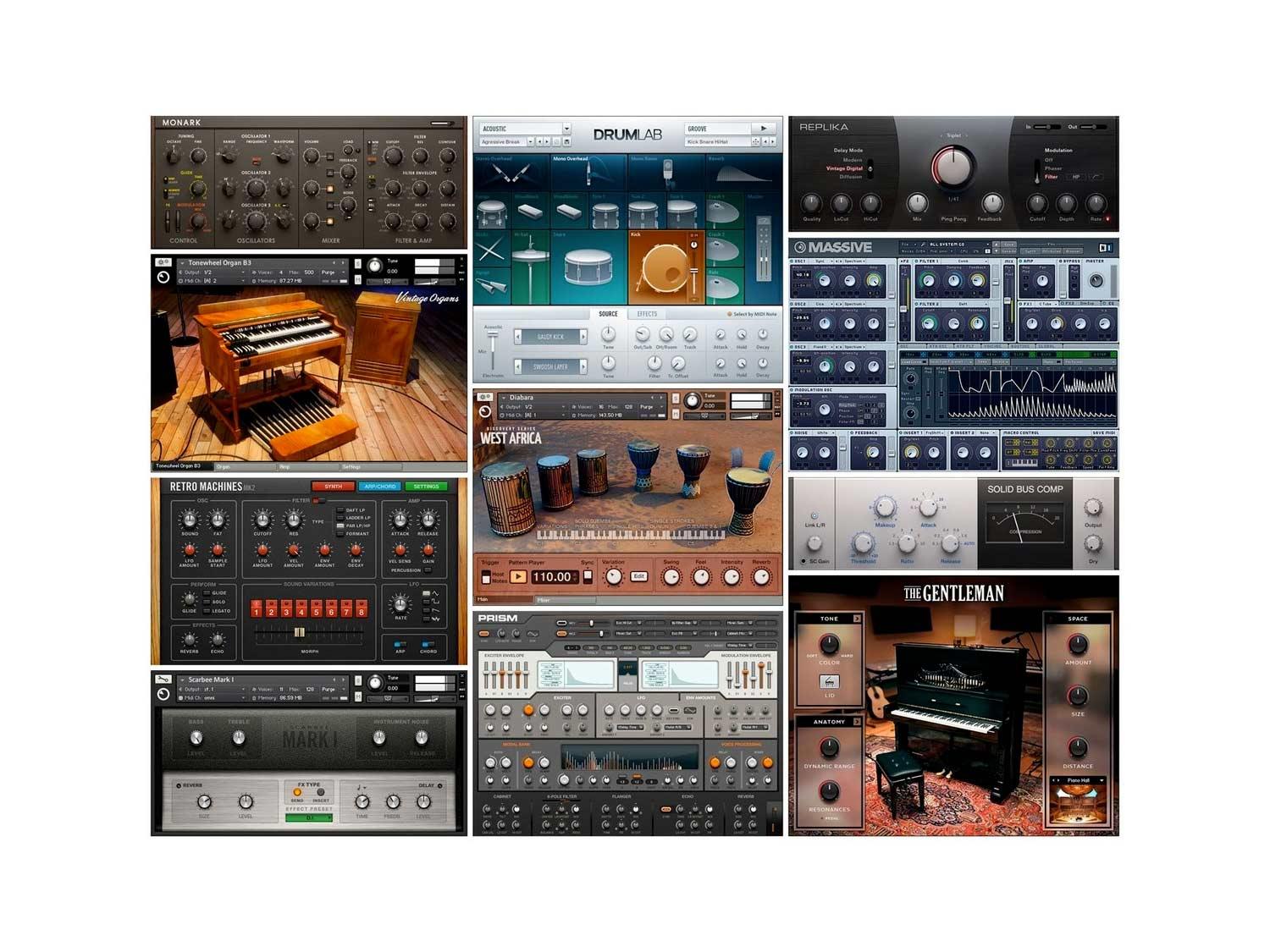Enable Legato in Retro Machines Perform section

[x=207, y=610]
